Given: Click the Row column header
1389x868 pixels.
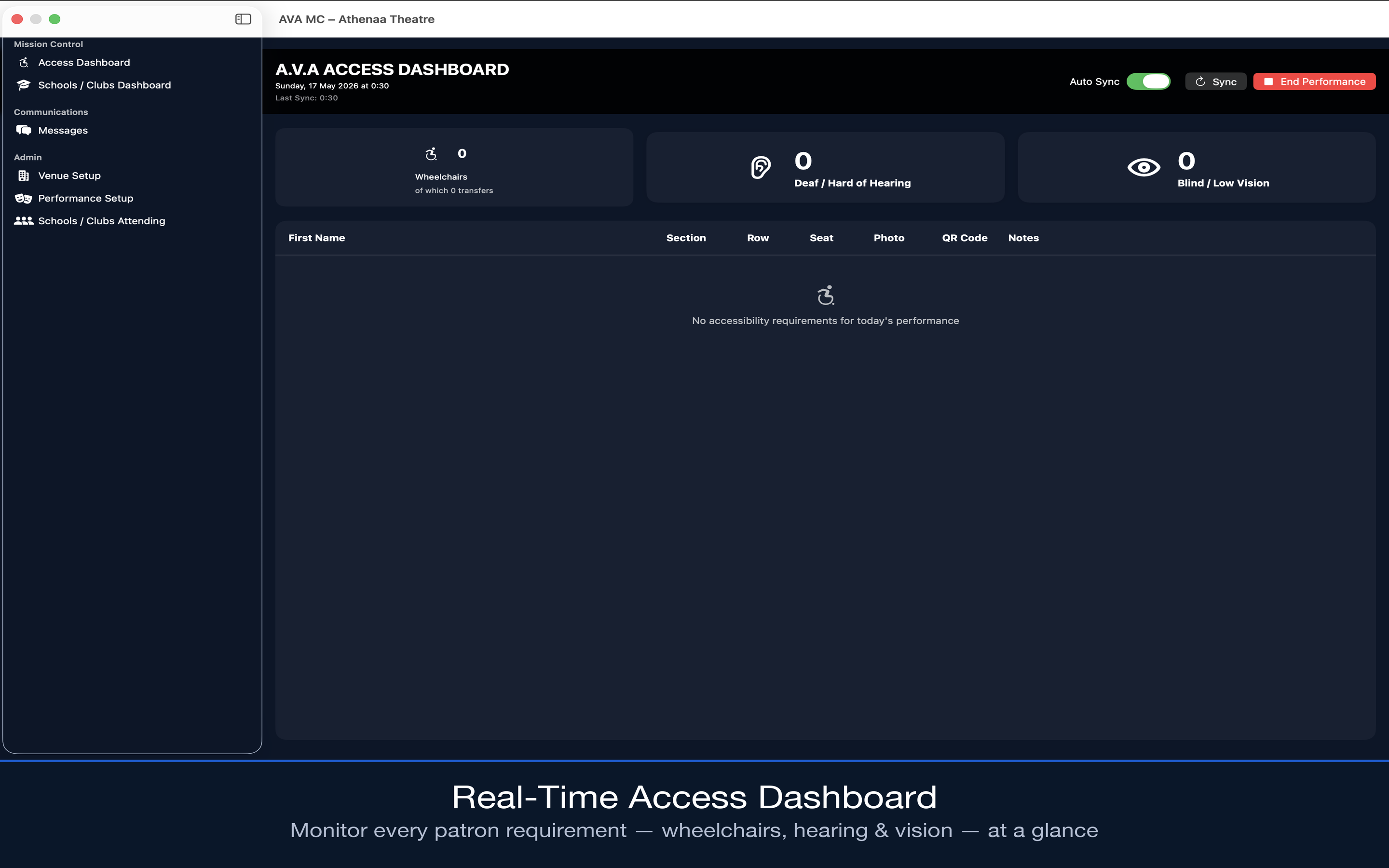Looking at the screenshot, I should pyautogui.click(x=758, y=238).
